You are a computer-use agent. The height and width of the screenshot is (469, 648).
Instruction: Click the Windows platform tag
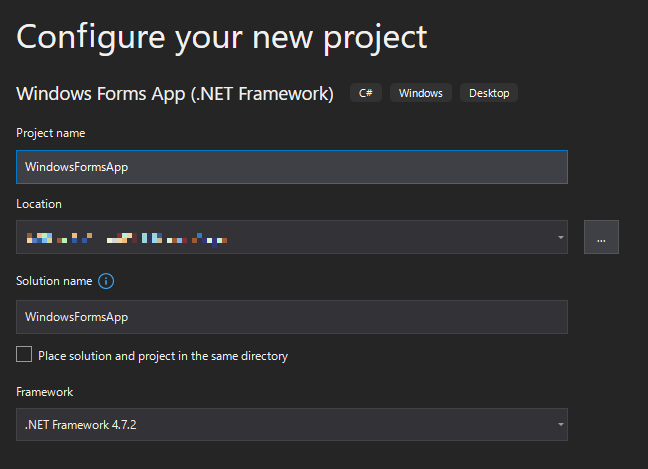(x=420, y=93)
